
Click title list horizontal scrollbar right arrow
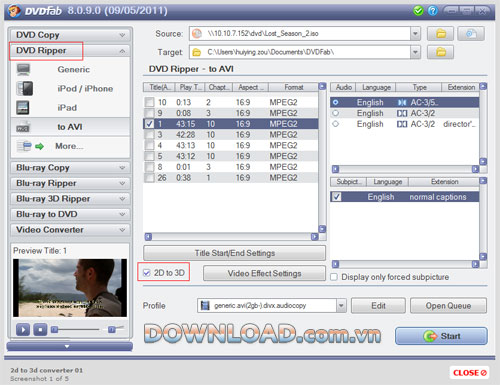pos(314,237)
